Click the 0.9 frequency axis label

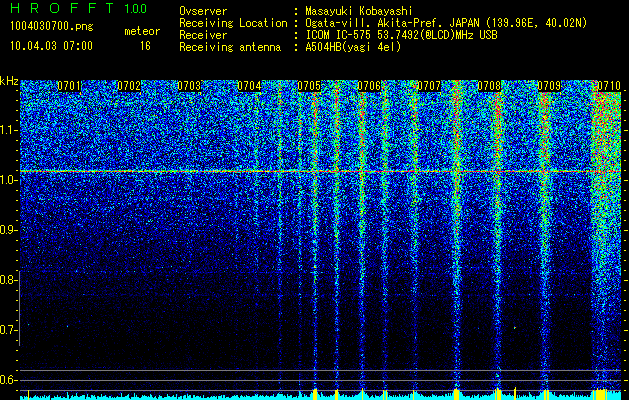(x=8, y=230)
